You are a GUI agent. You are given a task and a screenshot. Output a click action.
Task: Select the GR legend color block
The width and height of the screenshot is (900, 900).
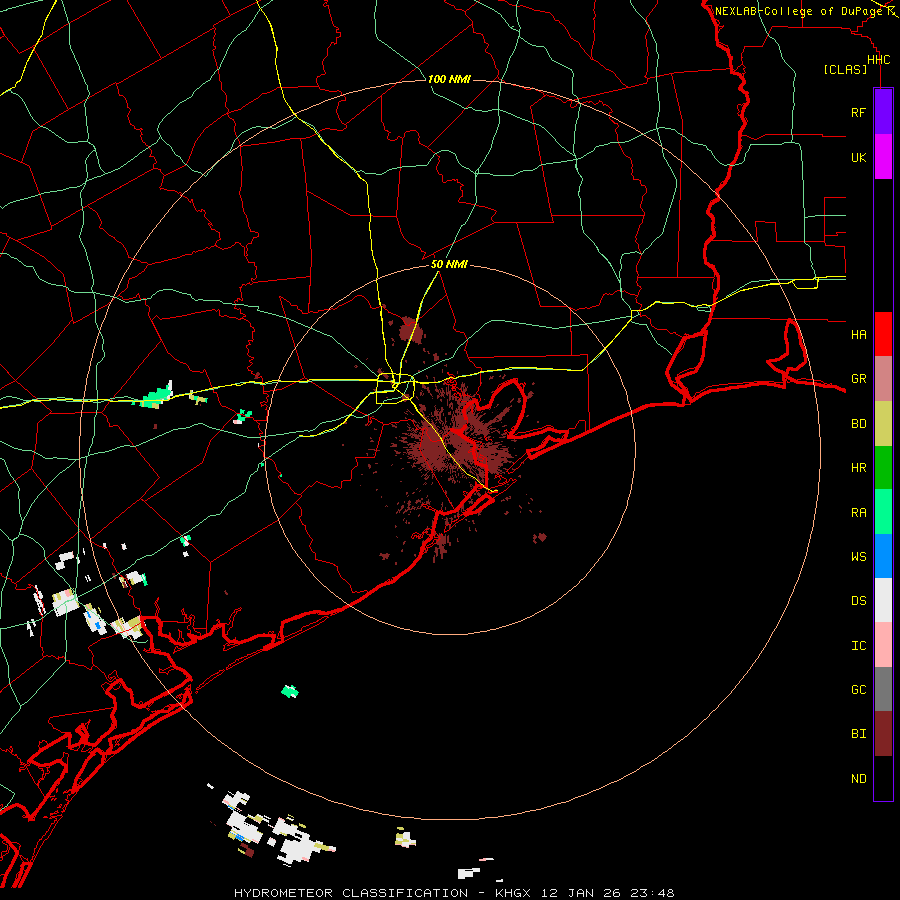[883, 379]
